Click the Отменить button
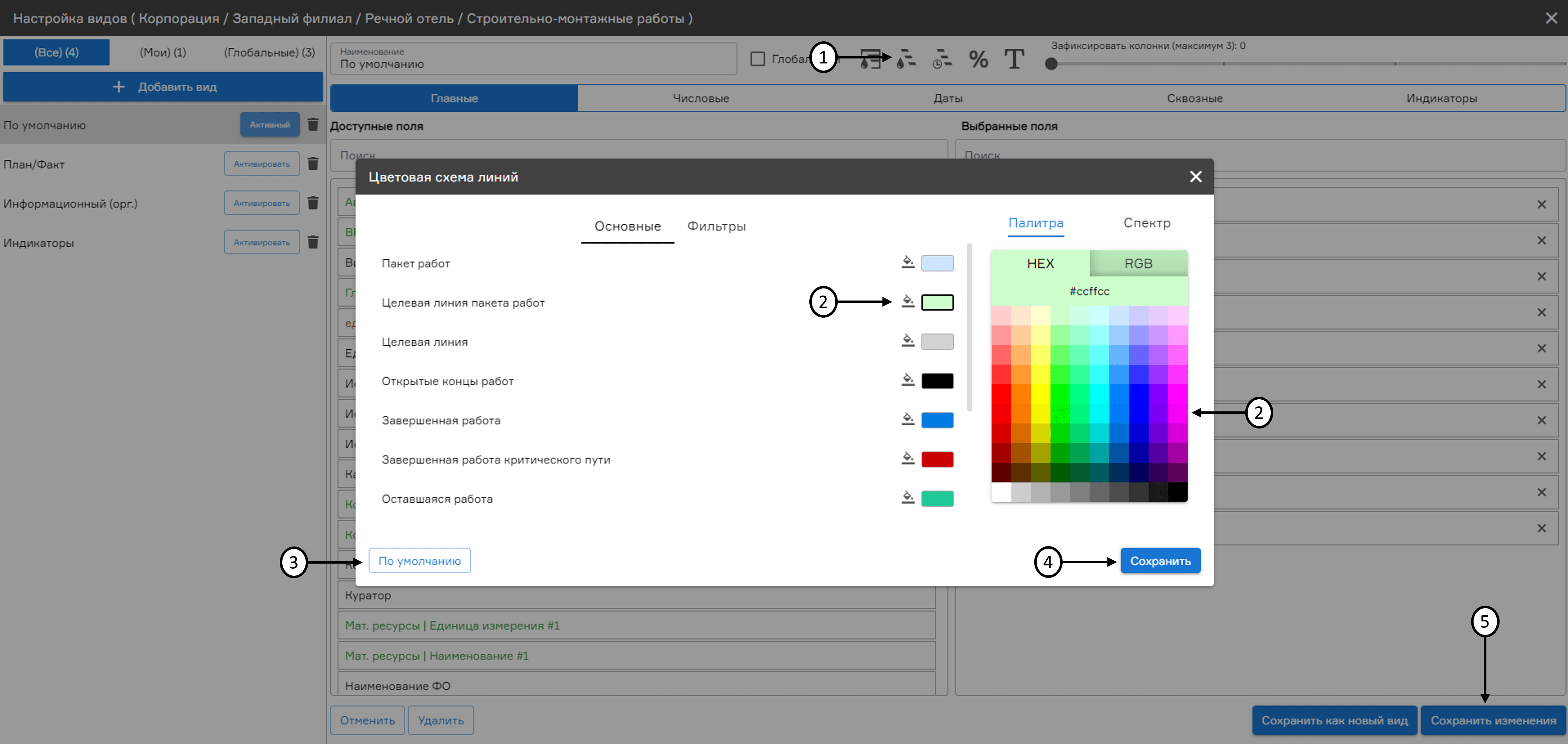 (x=367, y=720)
